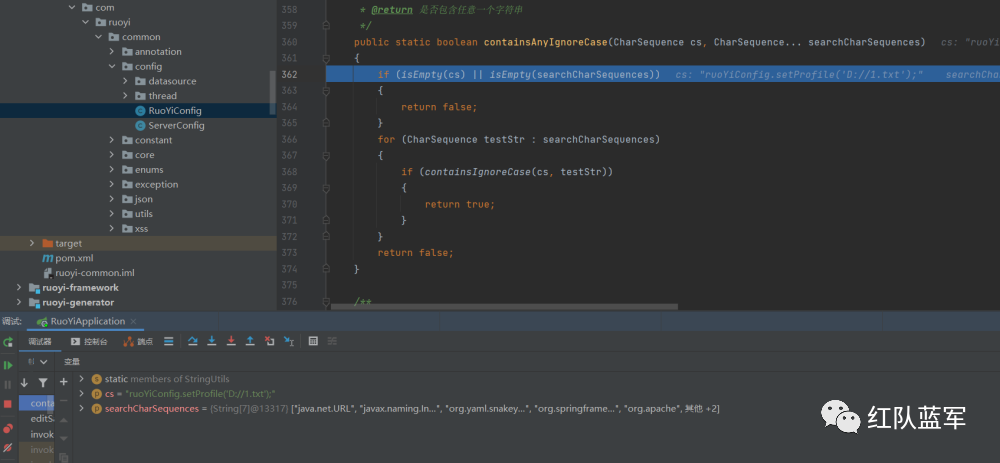Click the Run to Cursor icon

point(289,342)
